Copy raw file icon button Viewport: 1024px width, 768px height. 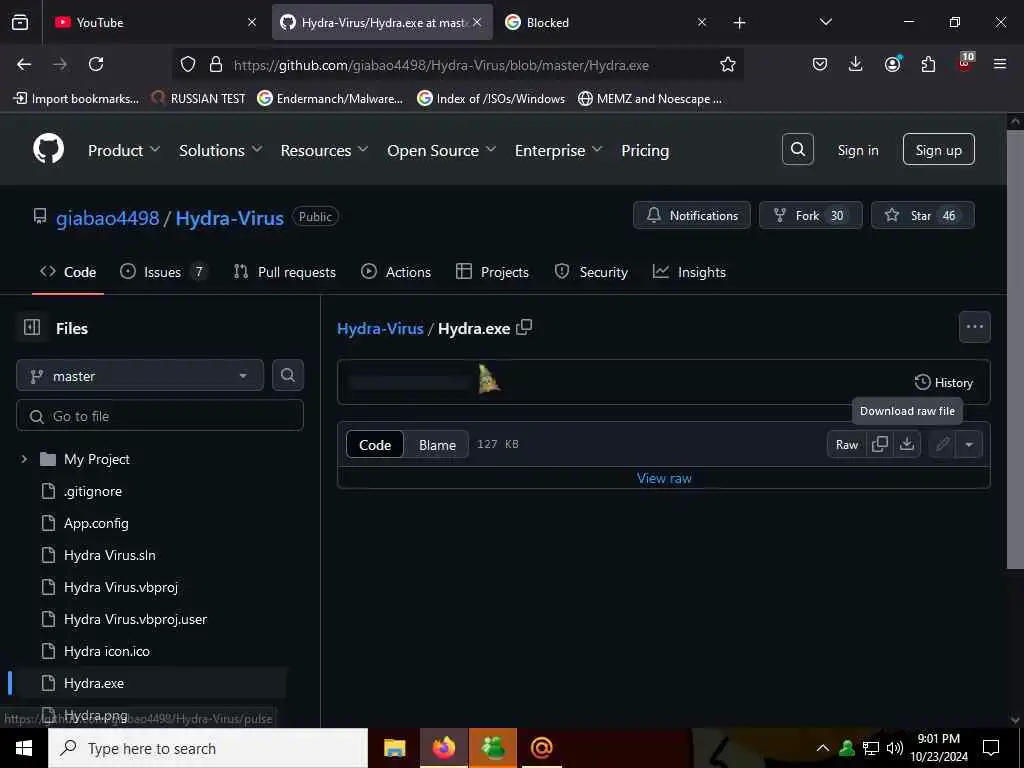880,444
